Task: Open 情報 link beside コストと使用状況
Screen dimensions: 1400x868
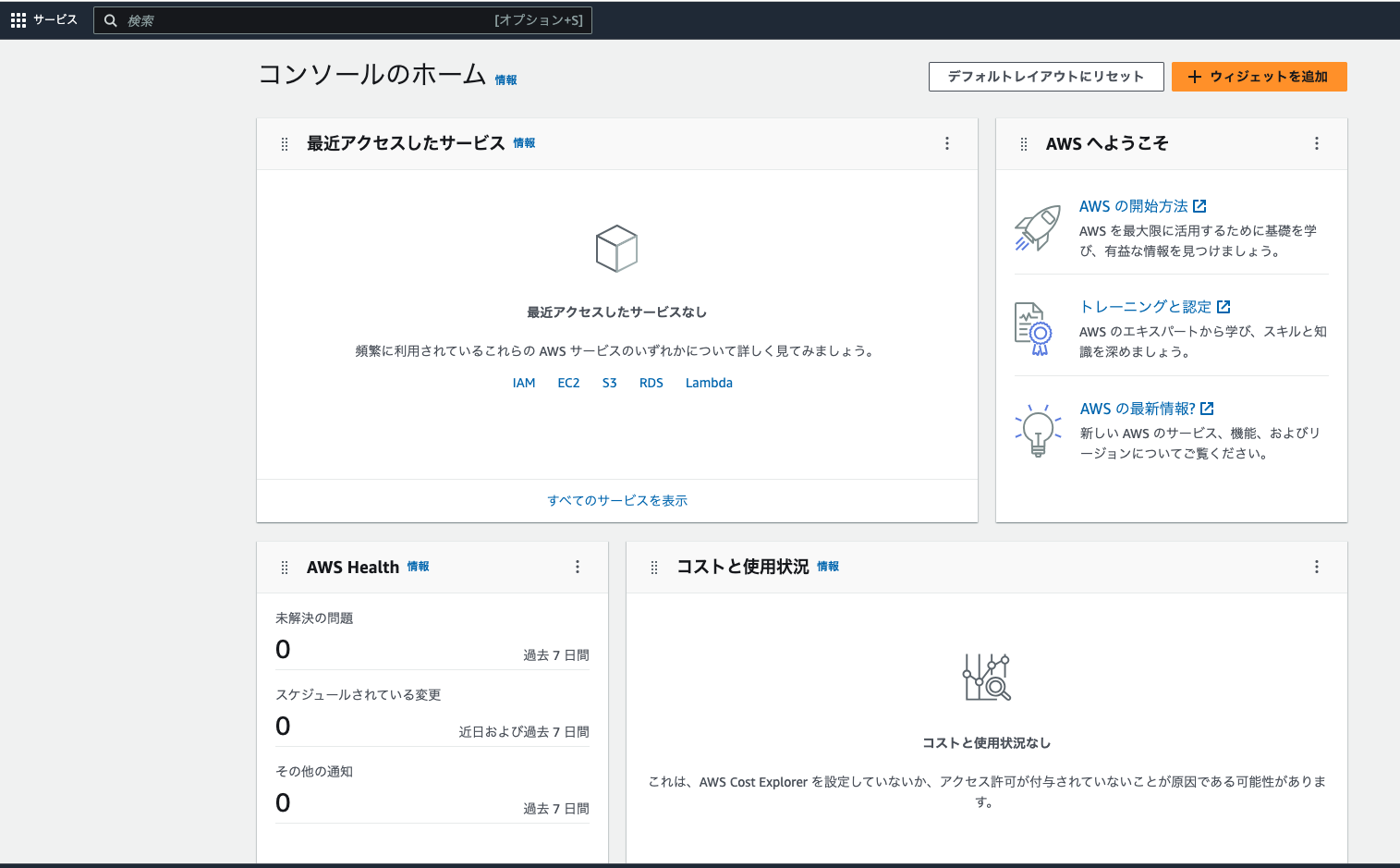Action: click(828, 567)
